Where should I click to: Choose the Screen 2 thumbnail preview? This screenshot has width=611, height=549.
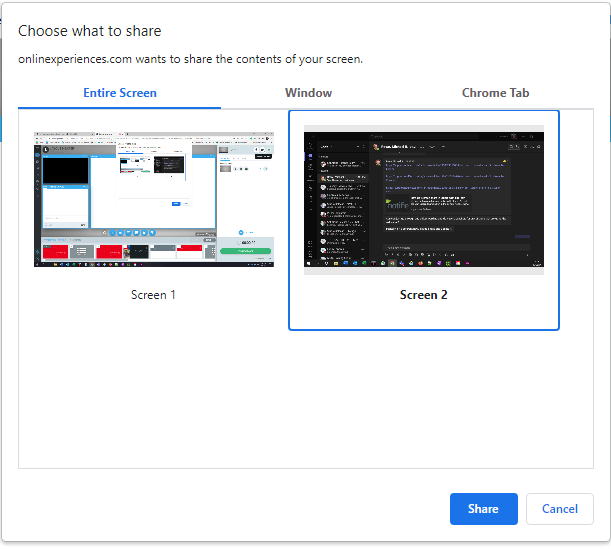(x=424, y=199)
